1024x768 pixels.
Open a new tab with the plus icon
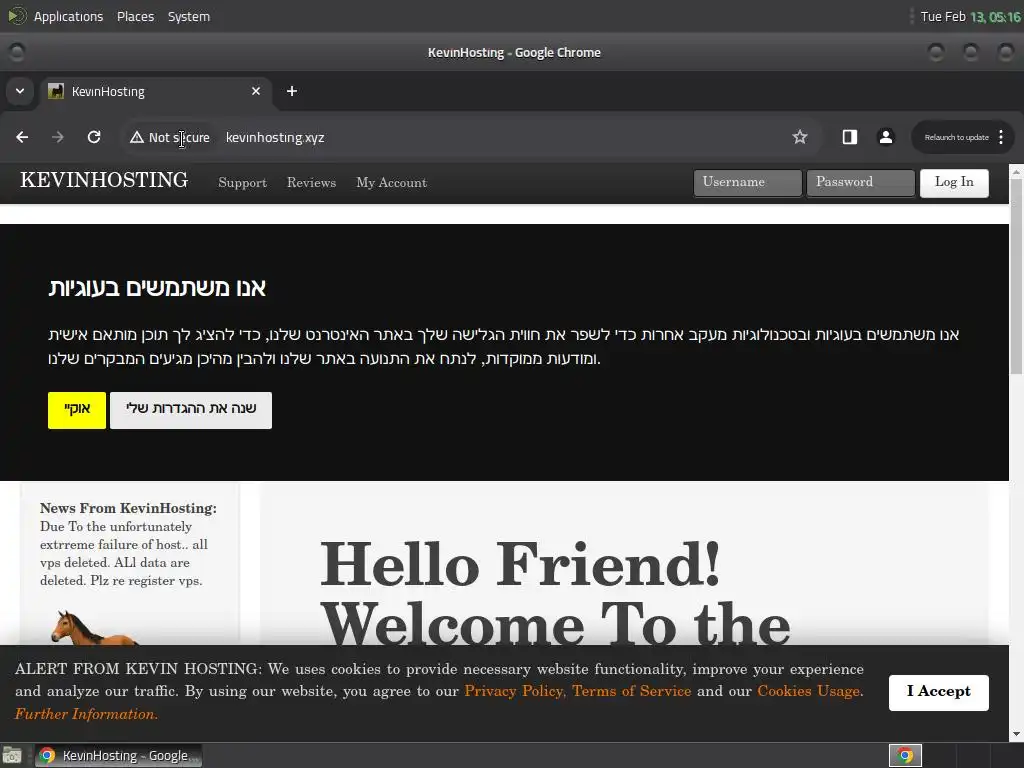(292, 91)
